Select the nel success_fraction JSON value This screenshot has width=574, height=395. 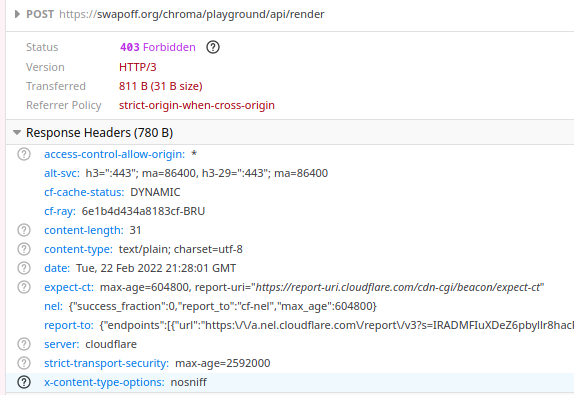click(223, 306)
